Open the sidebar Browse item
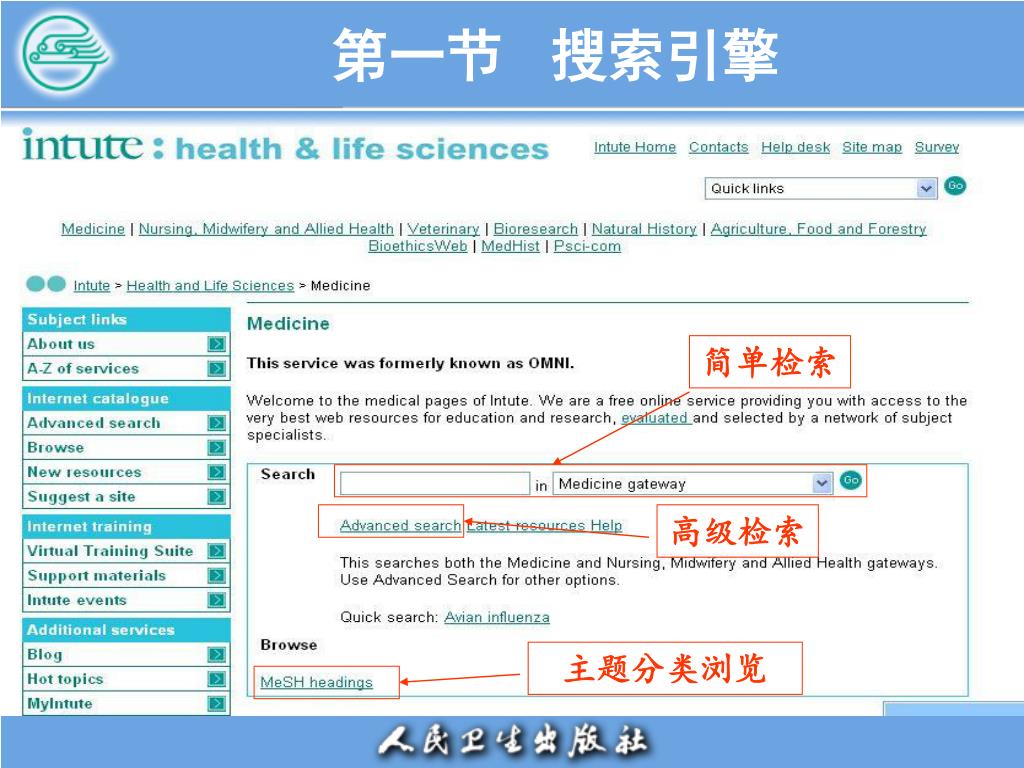This screenshot has width=1024, height=768. tap(126, 448)
